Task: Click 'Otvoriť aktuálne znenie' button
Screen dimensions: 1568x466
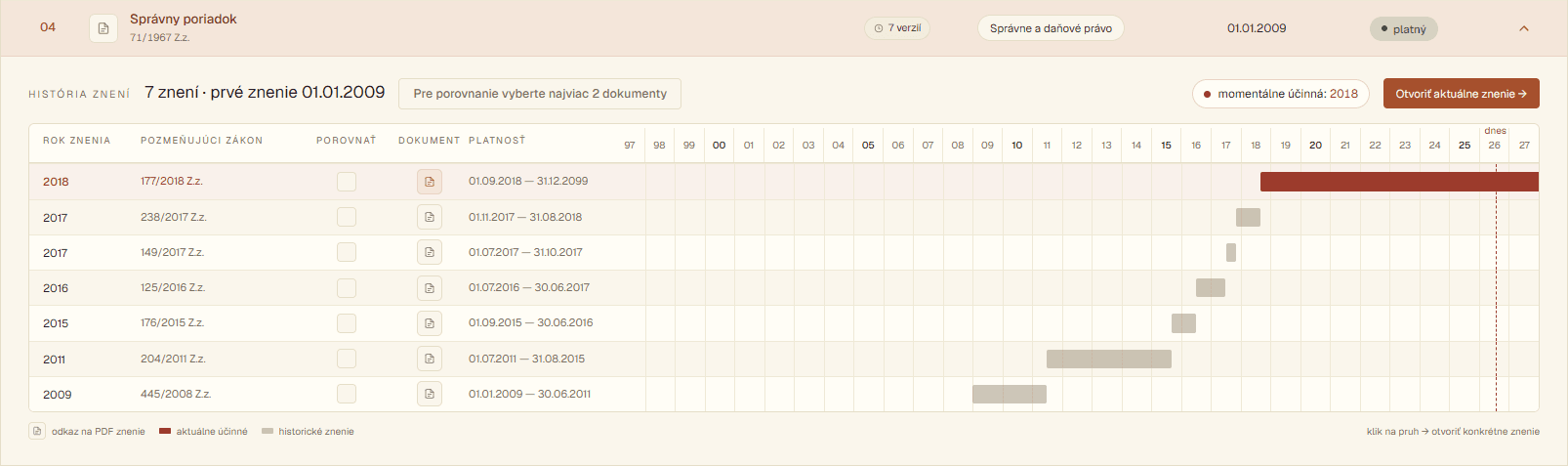Action: tap(1461, 94)
